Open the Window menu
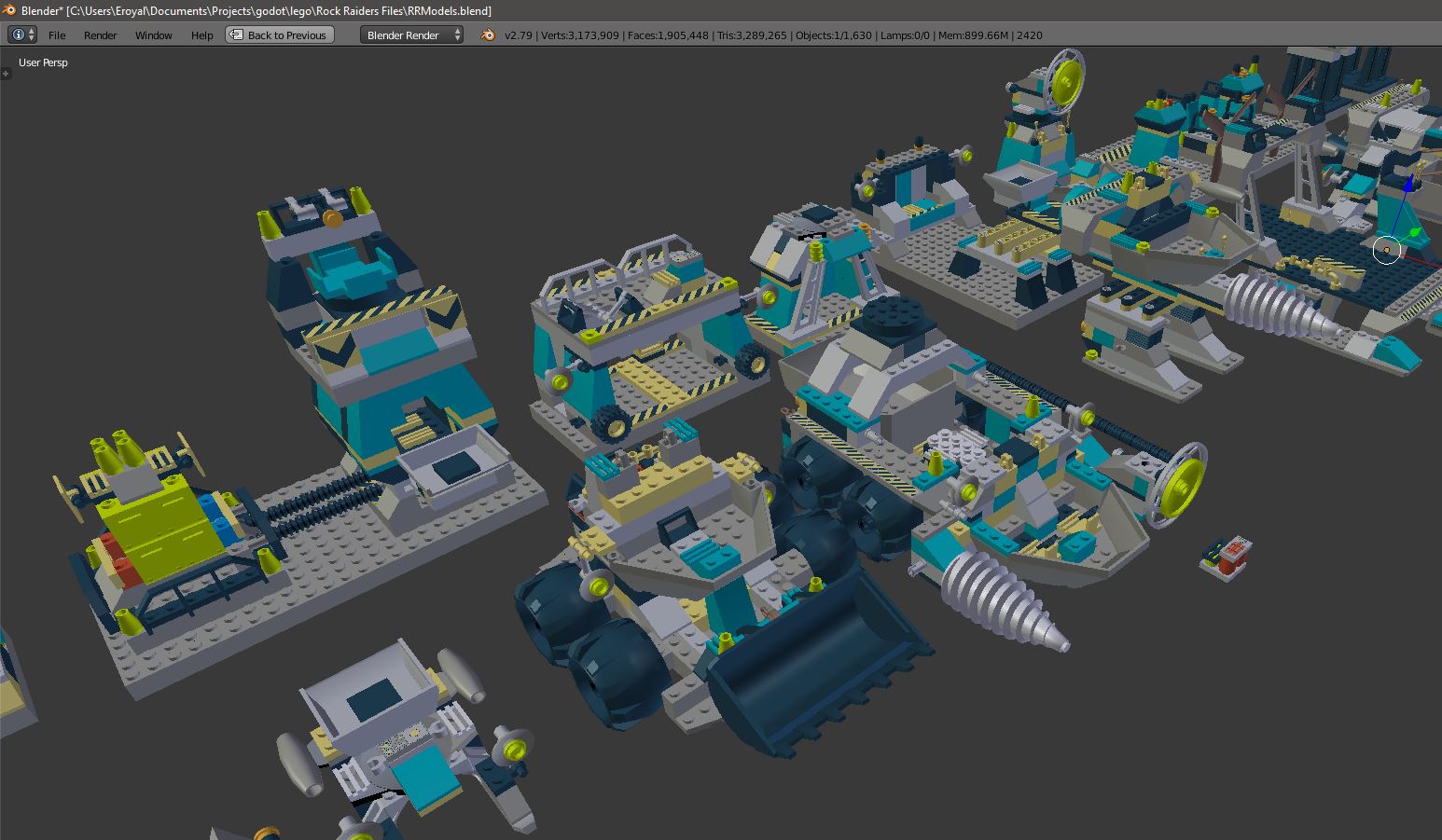Viewport: 1442px width, 840px height. pos(153,35)
